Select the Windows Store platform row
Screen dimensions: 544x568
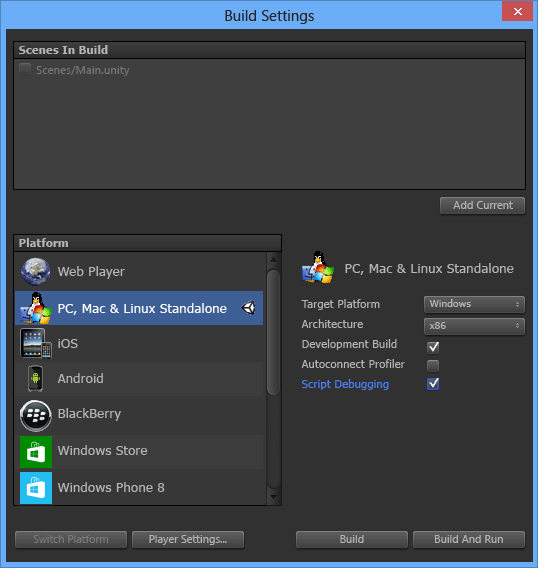[139, 452]
